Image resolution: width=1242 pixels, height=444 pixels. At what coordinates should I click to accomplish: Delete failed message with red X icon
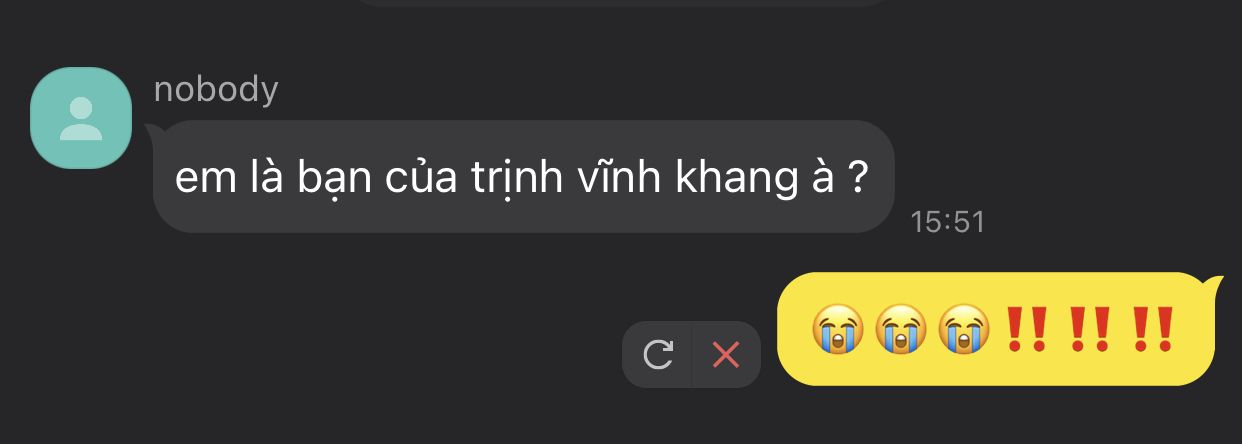click(725, 354)
